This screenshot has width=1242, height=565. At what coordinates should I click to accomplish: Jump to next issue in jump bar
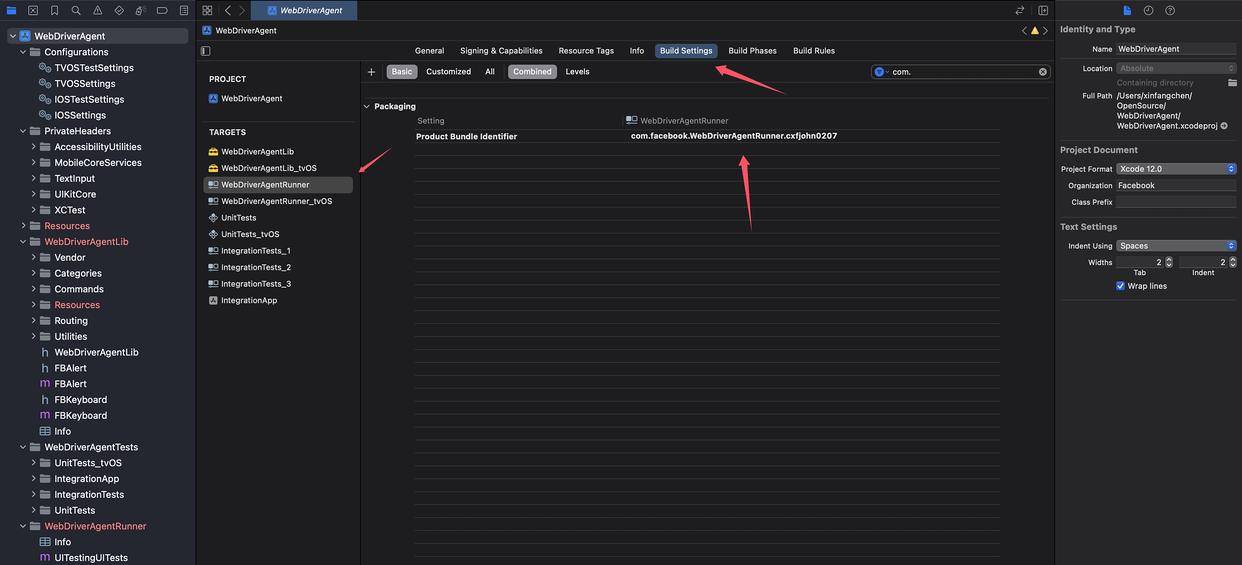tap(1046, 31)
